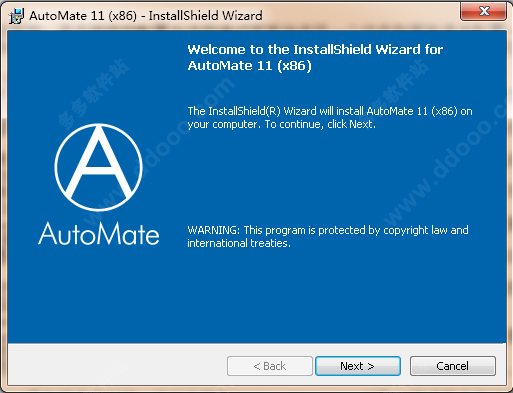Click the Next > button

click(x=358, y=366)
